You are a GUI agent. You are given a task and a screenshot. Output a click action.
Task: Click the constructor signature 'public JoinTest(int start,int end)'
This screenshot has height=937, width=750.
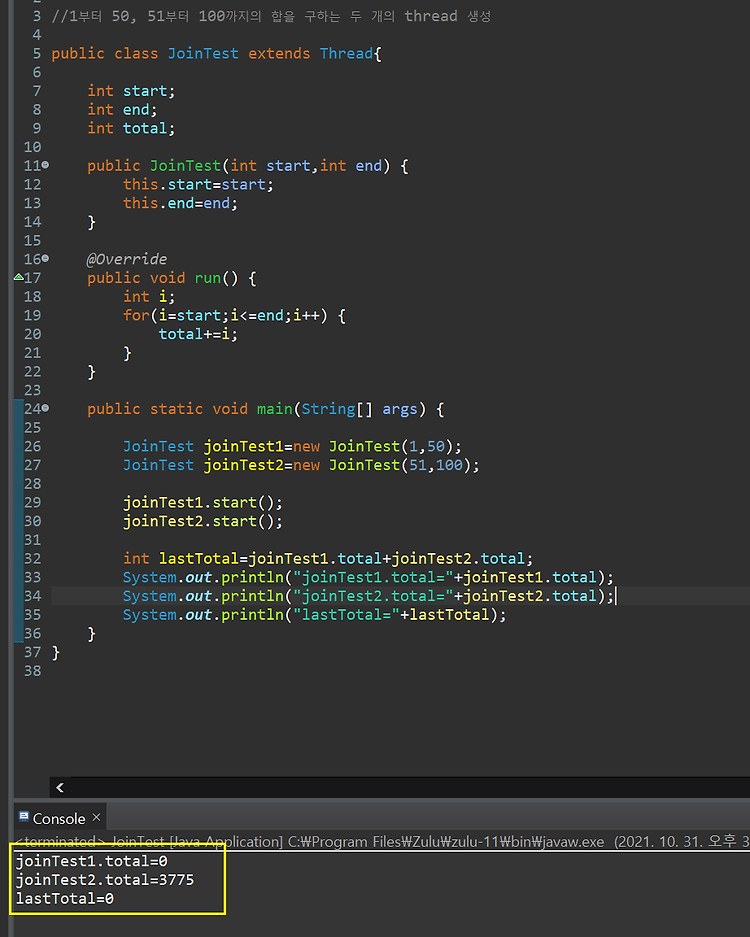(x=248, y=166)
